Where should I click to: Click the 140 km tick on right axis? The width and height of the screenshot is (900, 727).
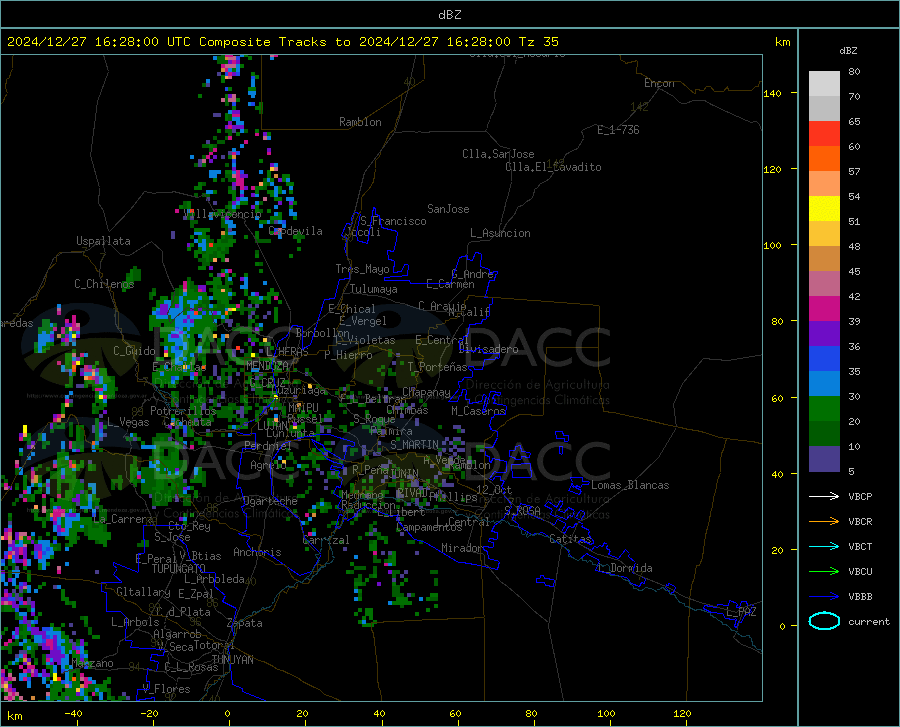tap(772, 94)
